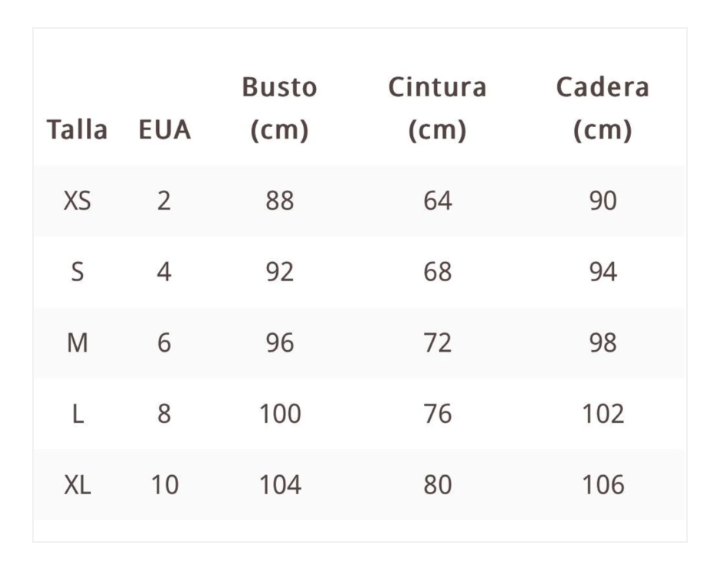Click the waist value 64
The width and height of the screenshot is (718, 570).
(x=437, y=201)
